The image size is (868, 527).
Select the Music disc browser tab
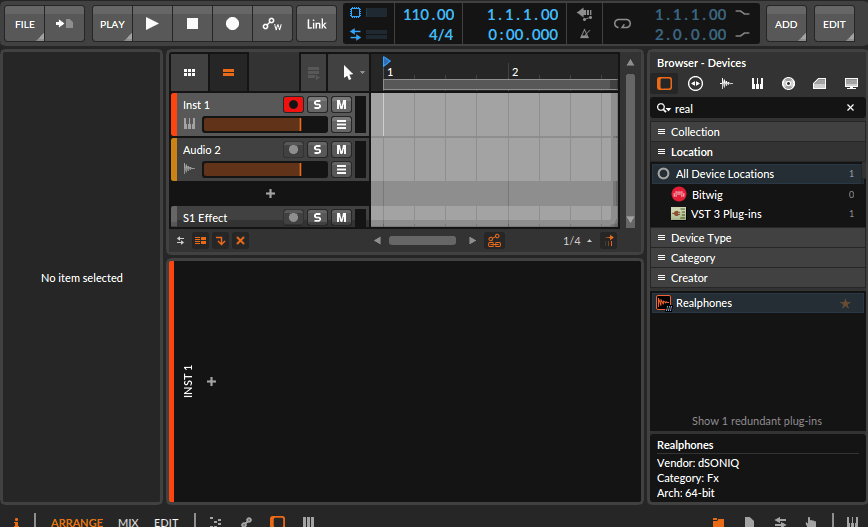pos(788,84)
